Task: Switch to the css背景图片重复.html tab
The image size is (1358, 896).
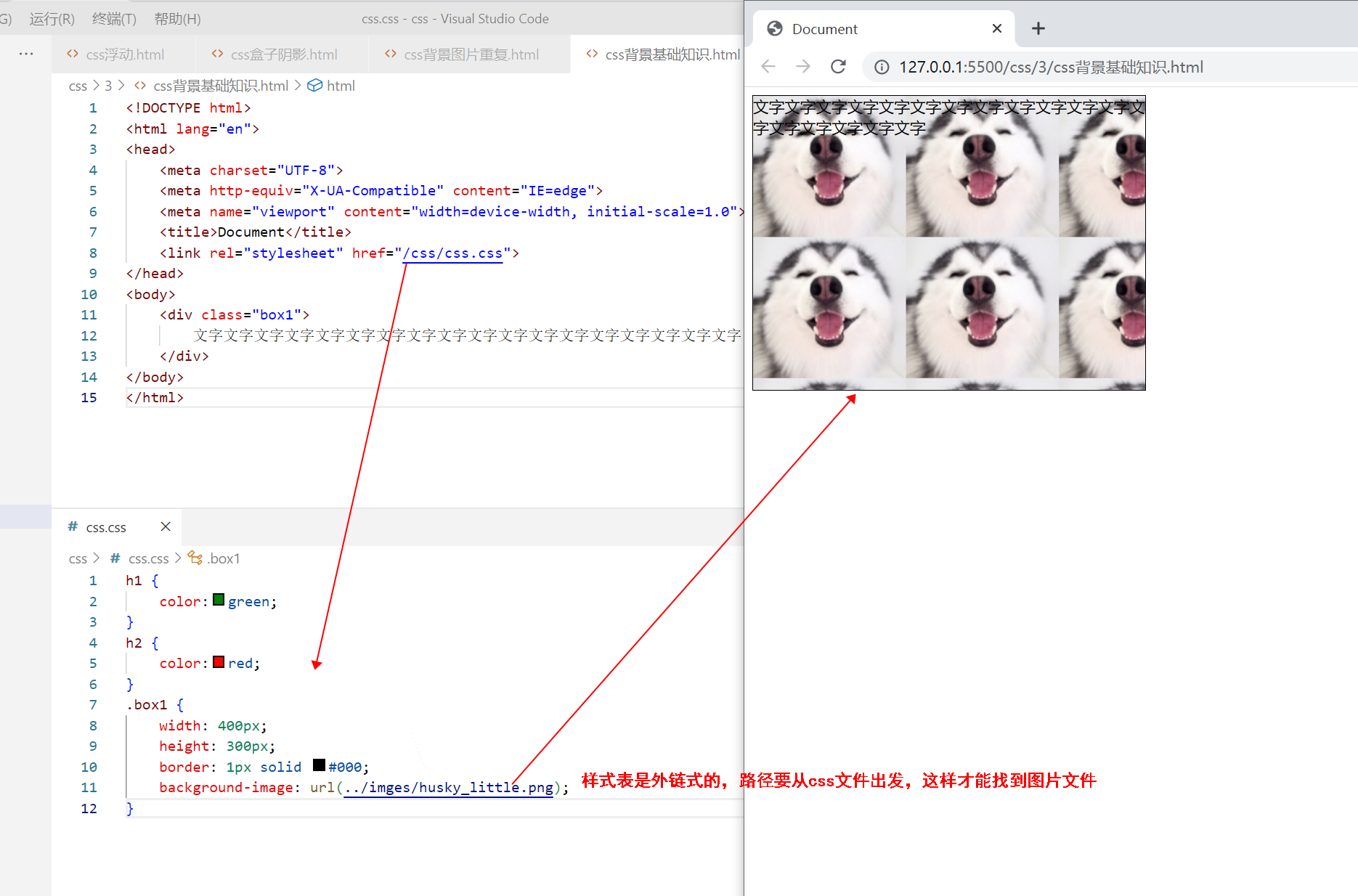Action: click(471, 54)
